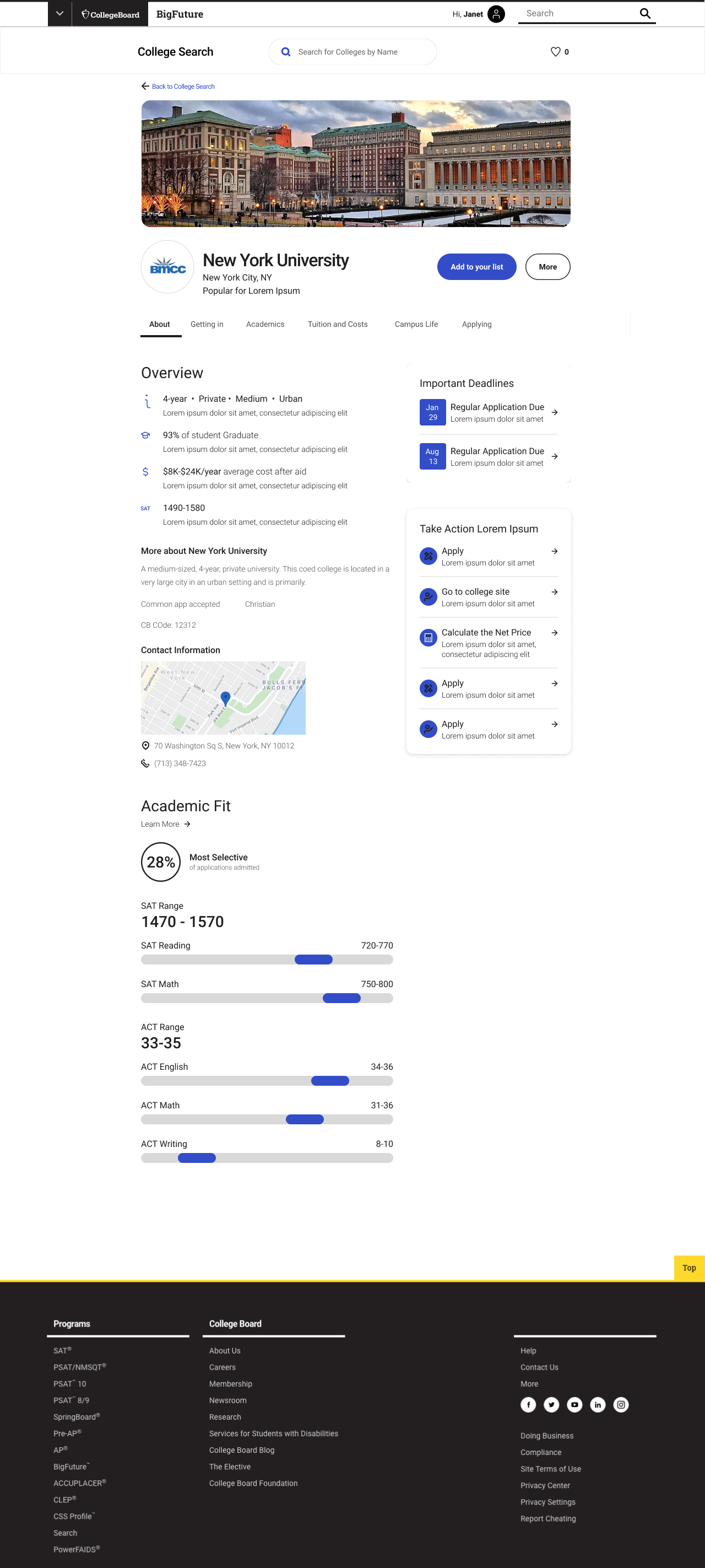Open Report Cheating footer link
705x1568 pixels.
coord(548,1519)
